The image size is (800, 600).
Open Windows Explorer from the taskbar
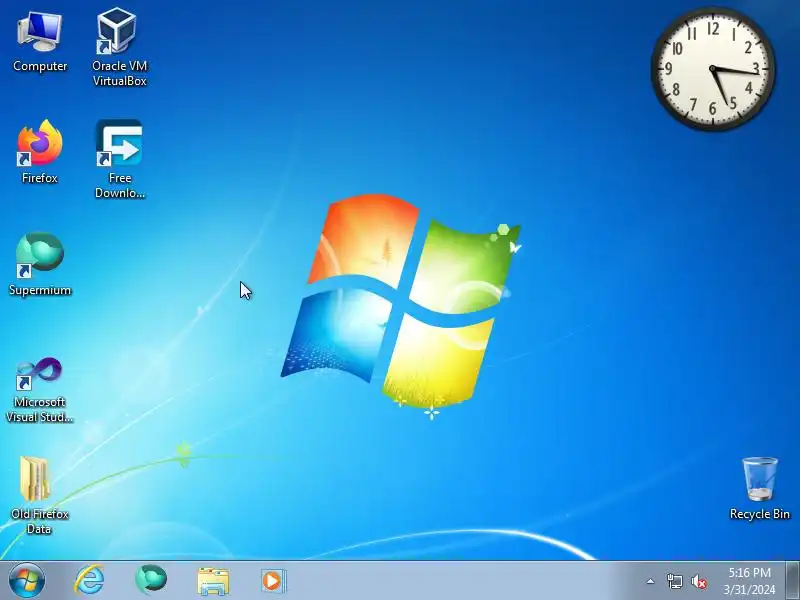pos(213,581)
